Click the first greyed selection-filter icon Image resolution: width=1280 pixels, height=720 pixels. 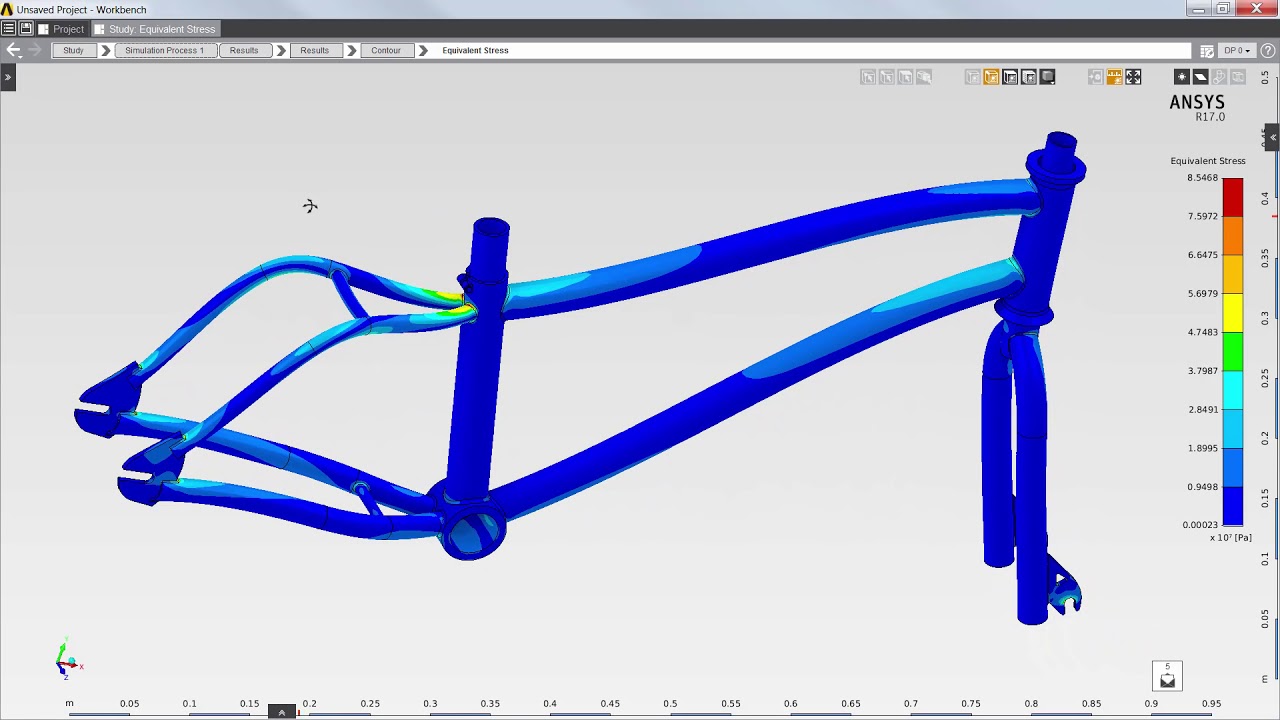pyautogui.click(x=868, y=77)
